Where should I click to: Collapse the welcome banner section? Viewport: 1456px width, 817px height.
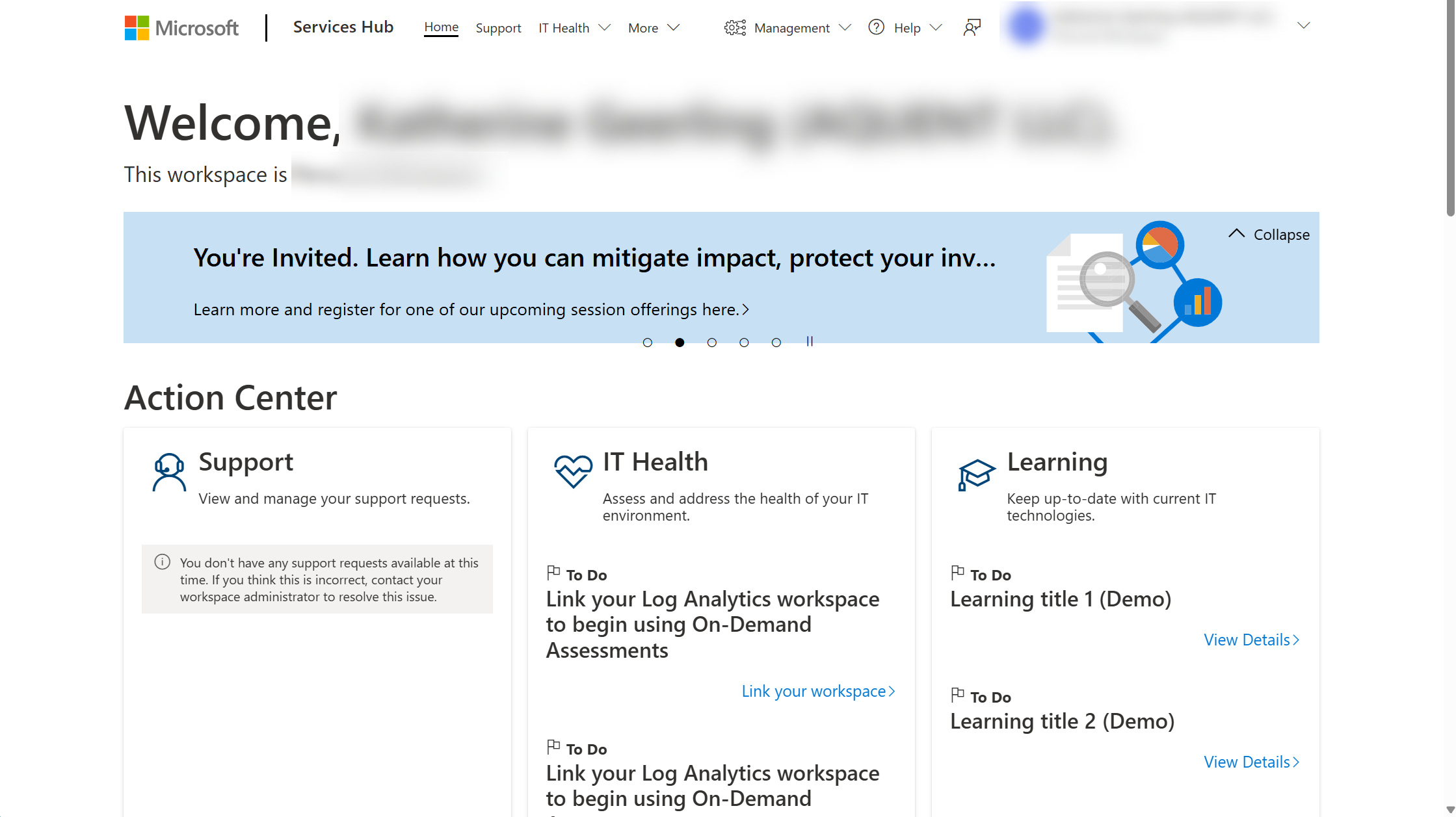(x=1269, y=233)
